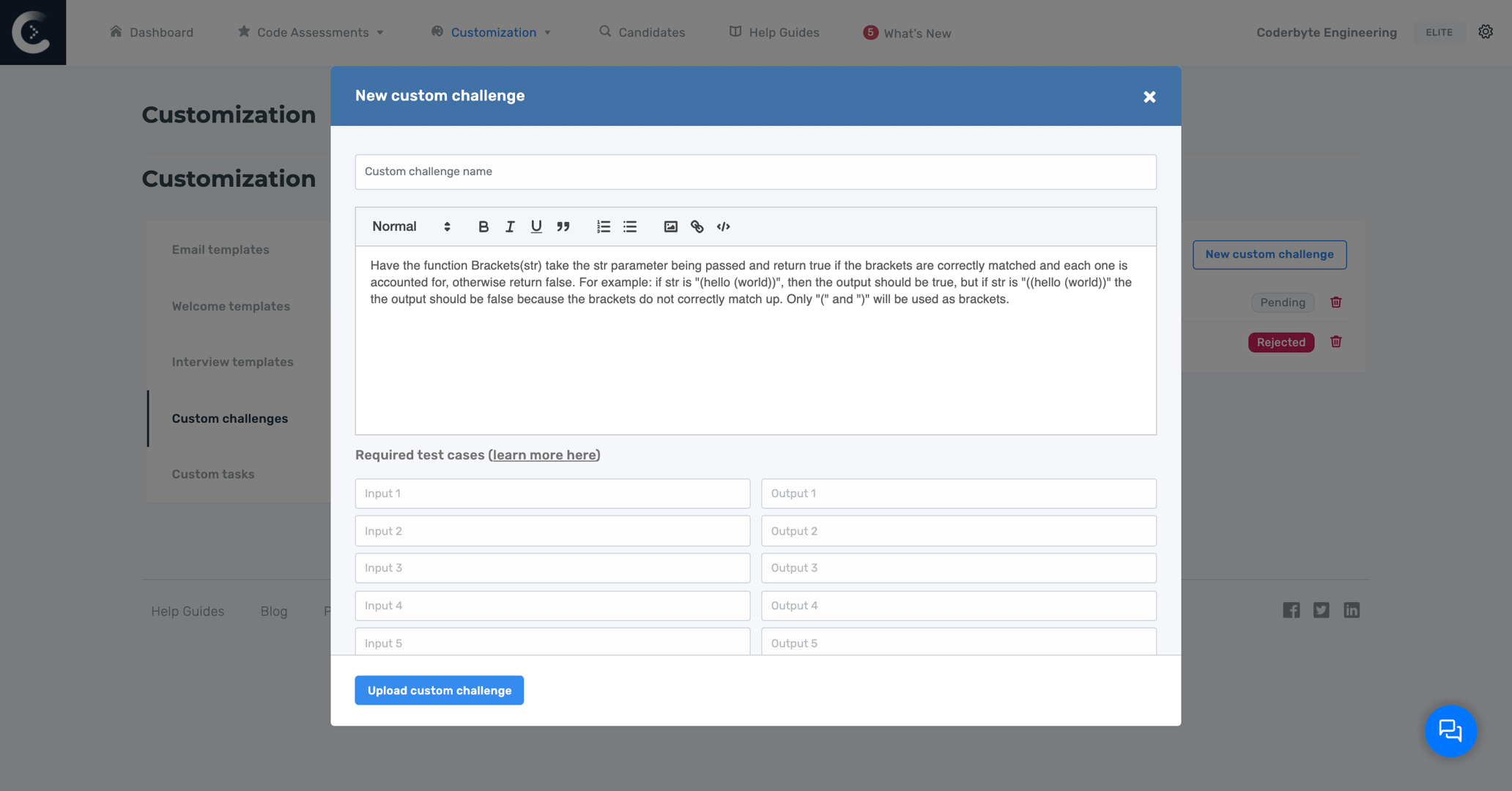
Task: Click the Custom challenge name field
Action: click(755, 171)
